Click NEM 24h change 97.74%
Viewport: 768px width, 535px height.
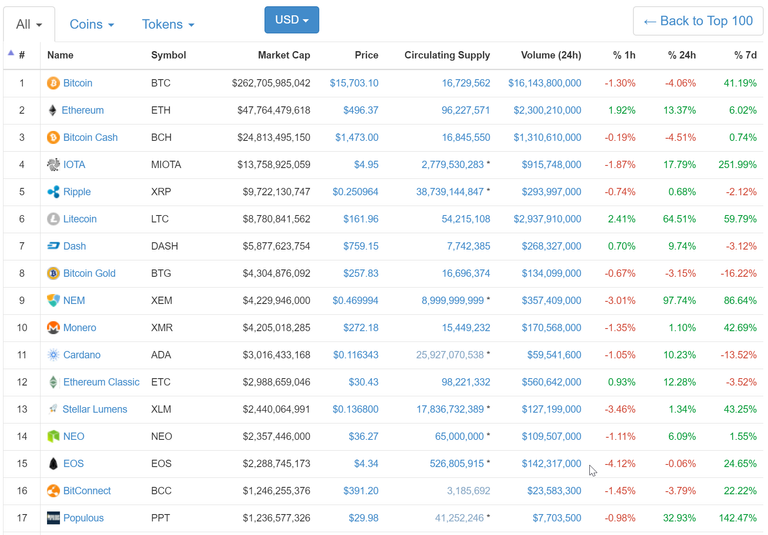pos(679,300)
